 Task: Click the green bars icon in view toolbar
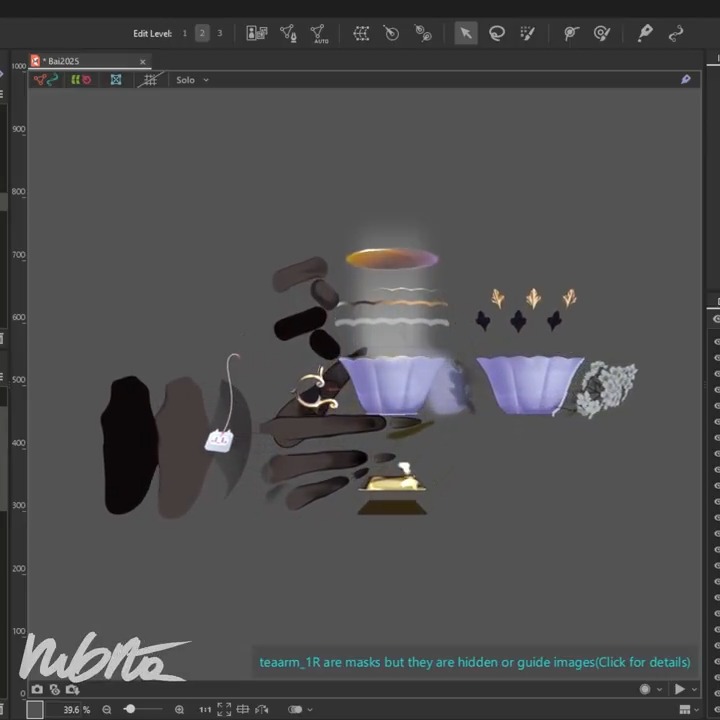pos(75,80)
